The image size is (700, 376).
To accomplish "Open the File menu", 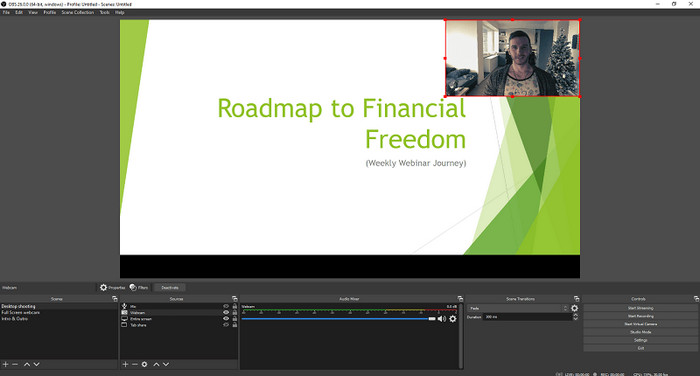I will click(6, 13).
